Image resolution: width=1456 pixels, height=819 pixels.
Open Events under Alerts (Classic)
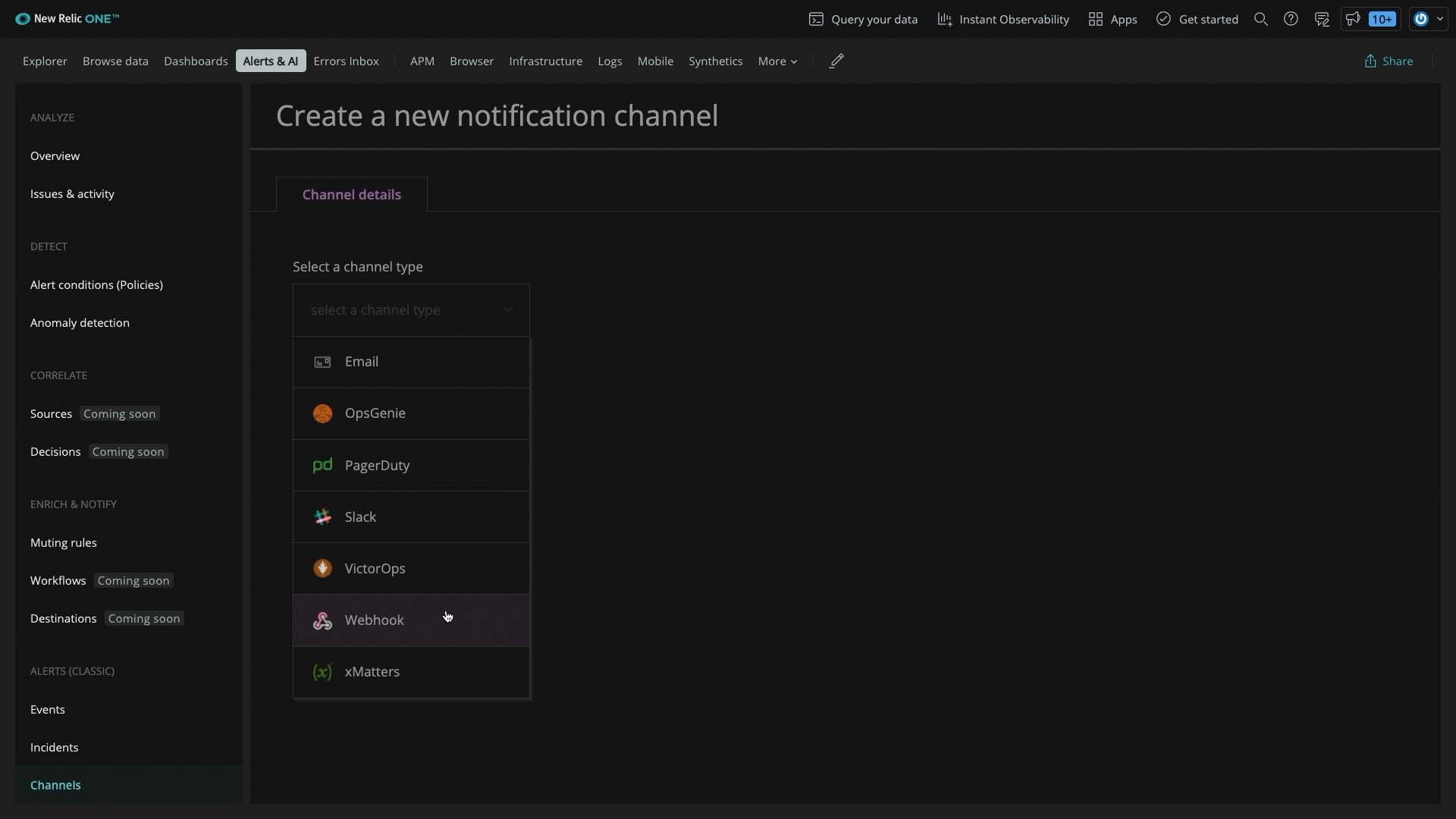tap(48, 709)
